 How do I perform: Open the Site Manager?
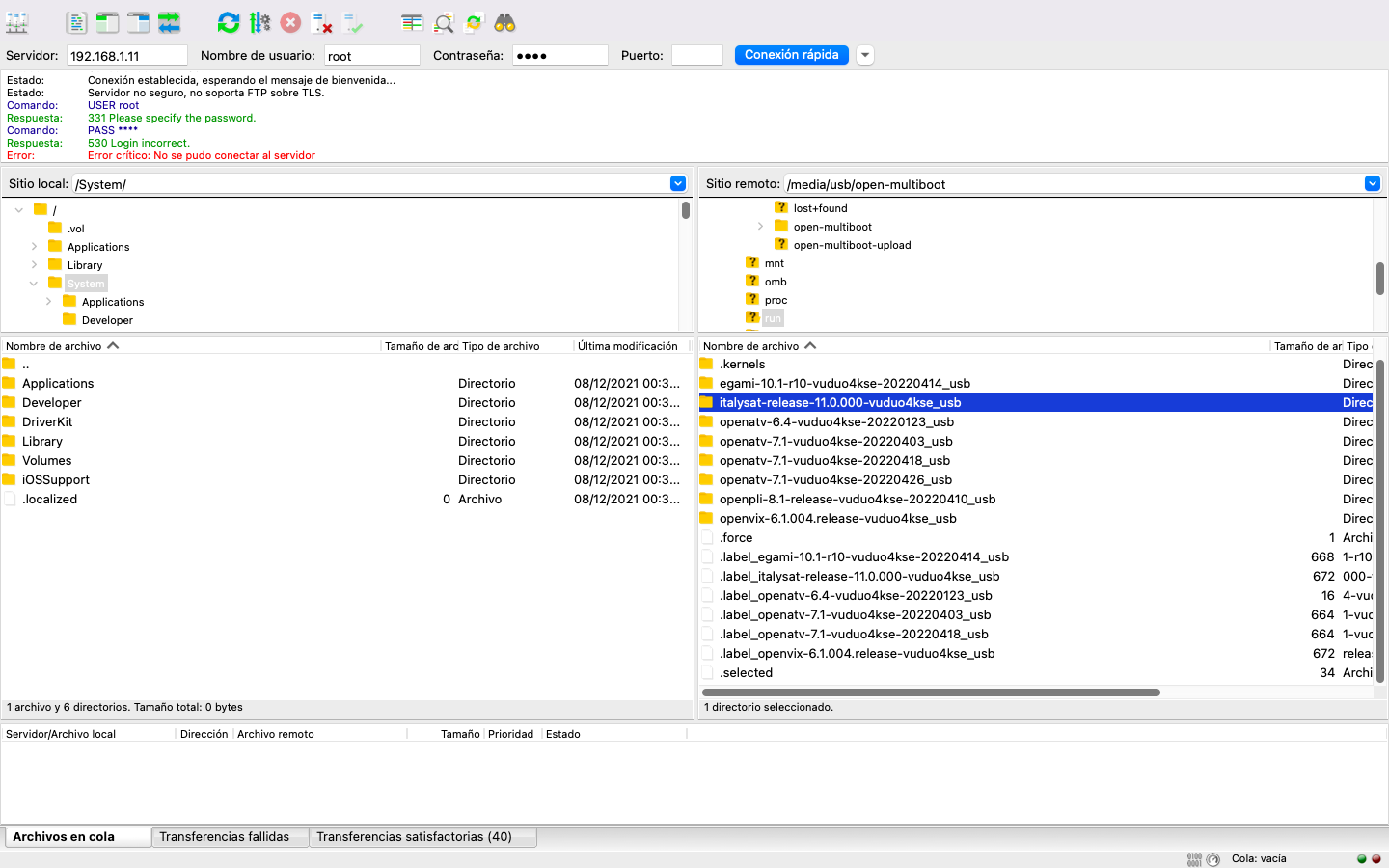click(17, 22)
